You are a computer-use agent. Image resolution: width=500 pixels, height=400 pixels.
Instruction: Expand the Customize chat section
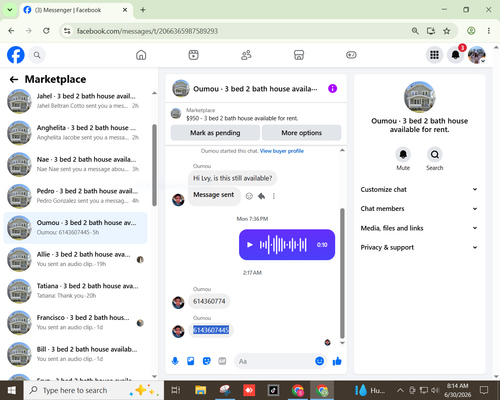(x=419, y=189)
